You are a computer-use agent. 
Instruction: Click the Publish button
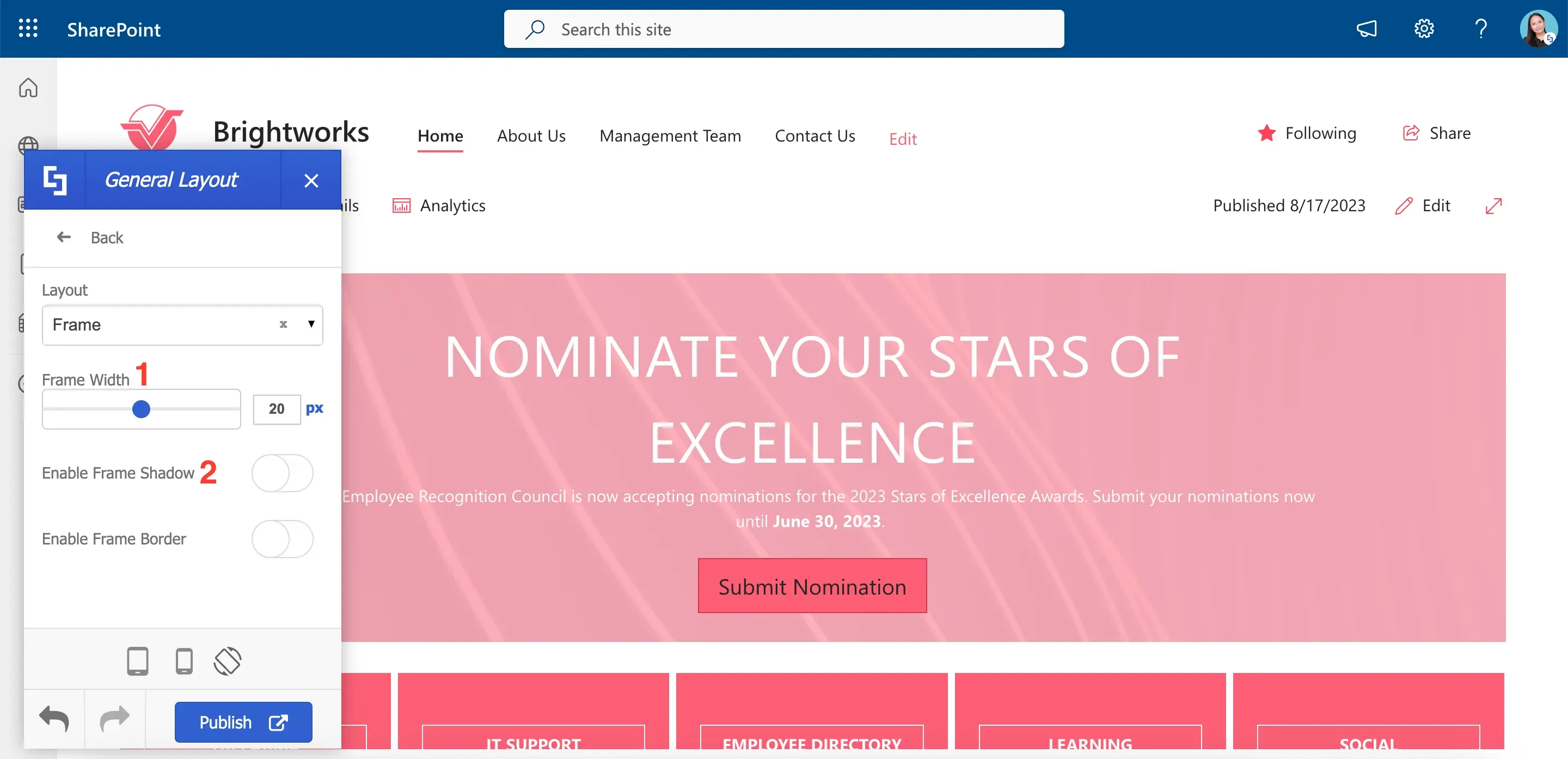point(243,722)
